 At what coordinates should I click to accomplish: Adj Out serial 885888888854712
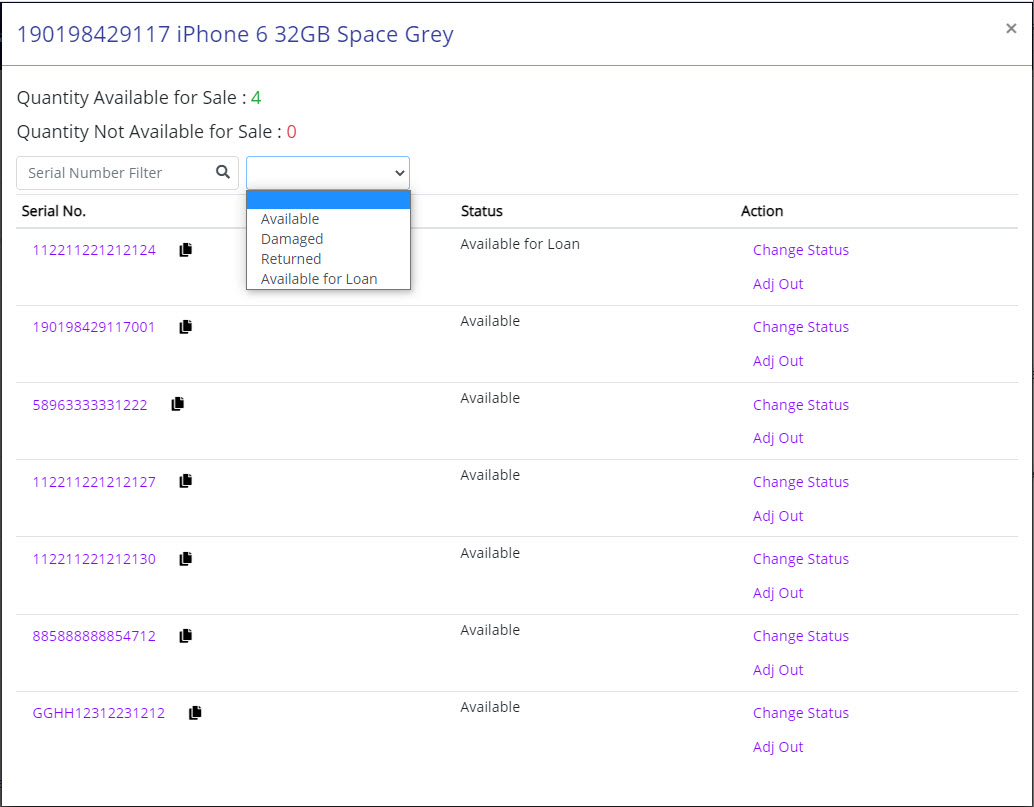778,671
